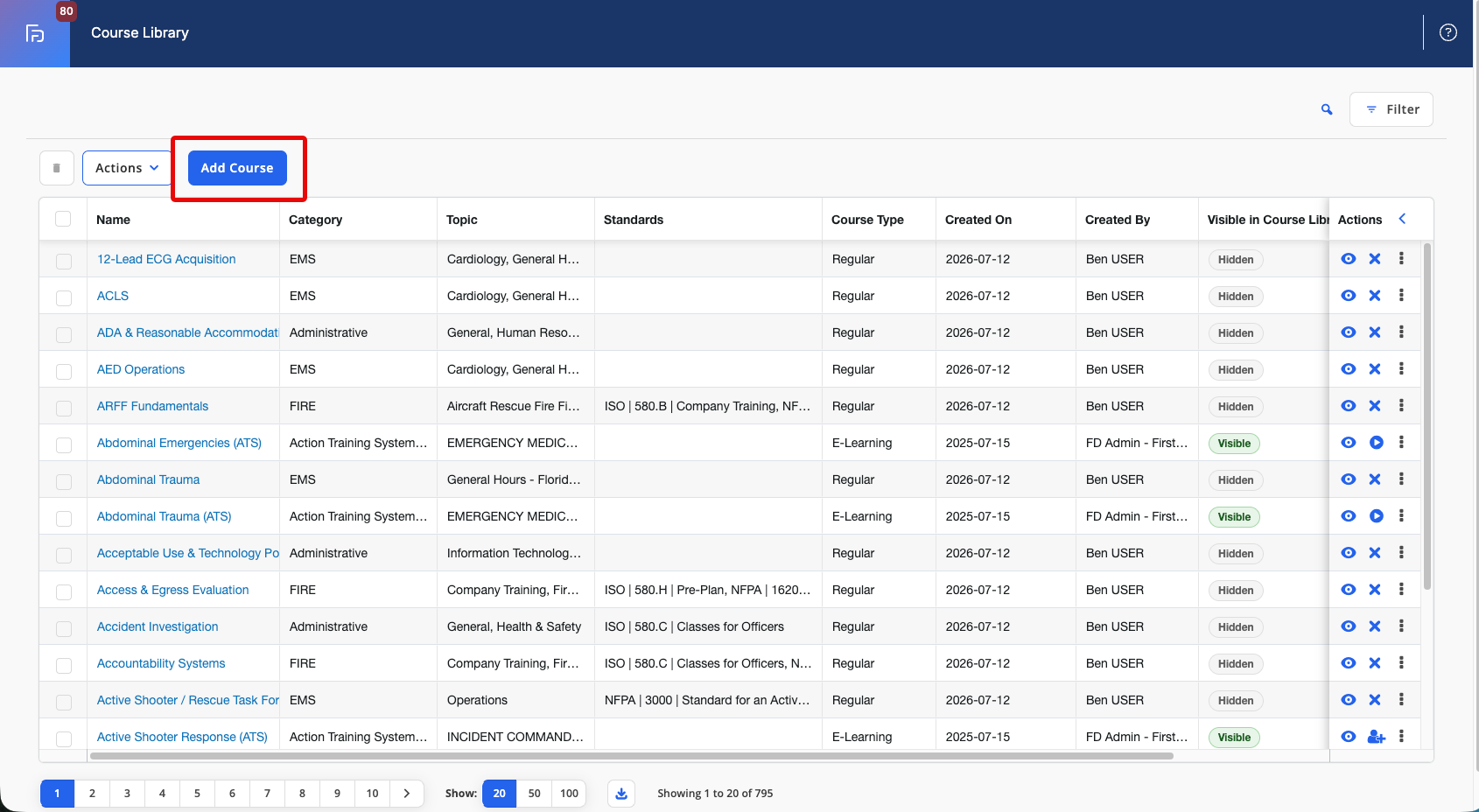Click X icon for Acceptable Use & Technology row

[x=1375, y=553]
